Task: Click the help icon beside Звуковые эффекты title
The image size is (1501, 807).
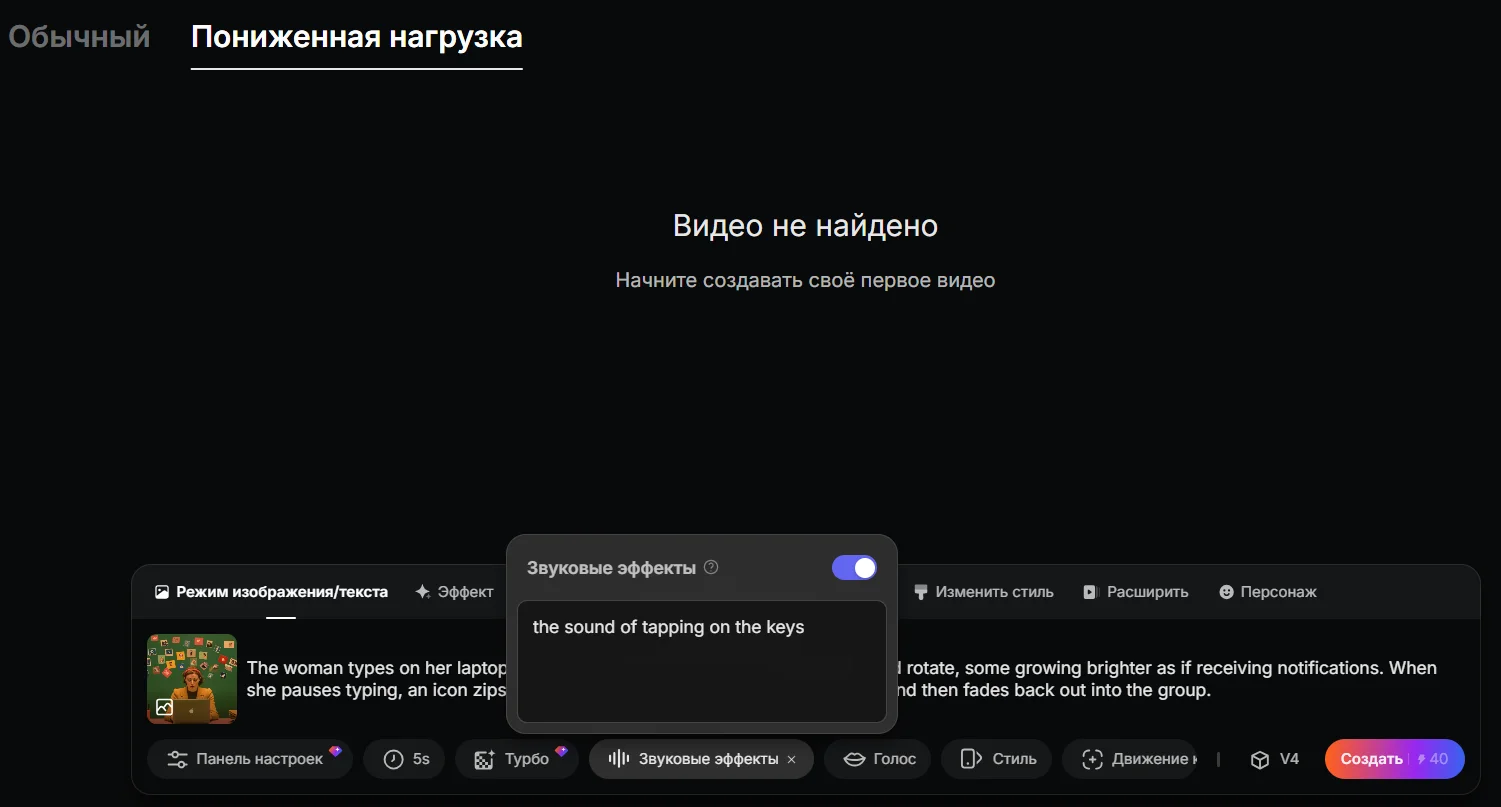Action: pyautogui.click(x=711, y=568)
